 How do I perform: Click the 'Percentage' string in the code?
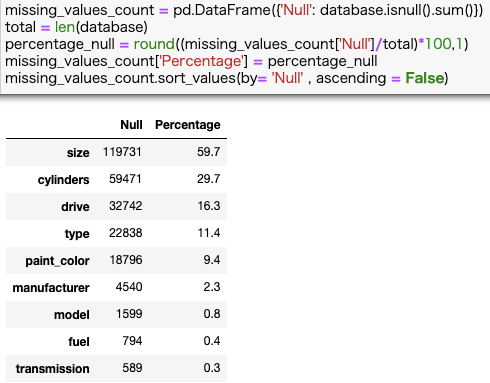pyautogui.click(x=201, y=61)
